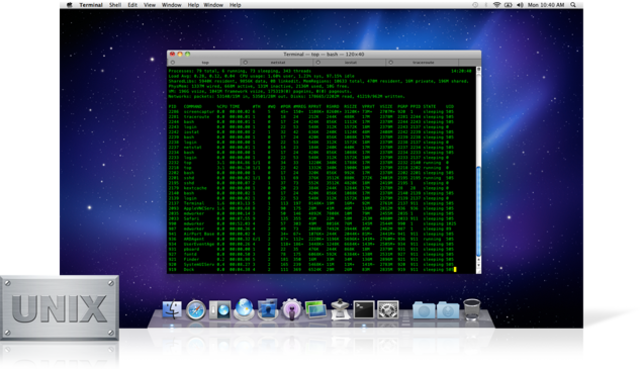Image resolution: width=640 pixels, height=369 pixels.
Task: Open the View menu
Action: [149, 5]
